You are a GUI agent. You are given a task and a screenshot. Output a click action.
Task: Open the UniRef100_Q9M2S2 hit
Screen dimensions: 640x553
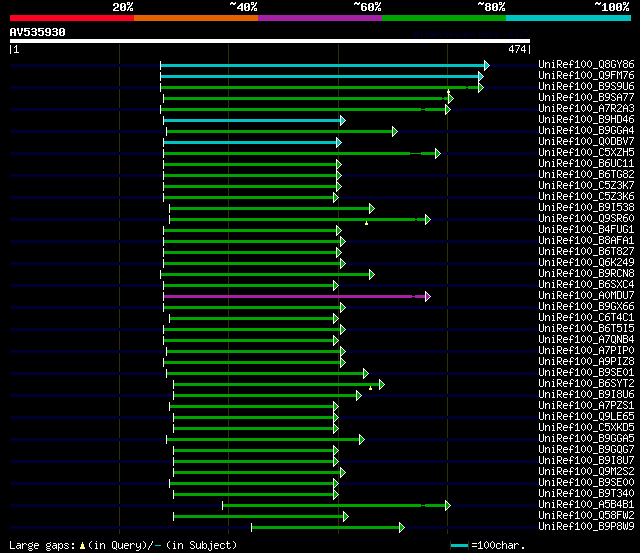pyautogui.click(x=586, y=472)
